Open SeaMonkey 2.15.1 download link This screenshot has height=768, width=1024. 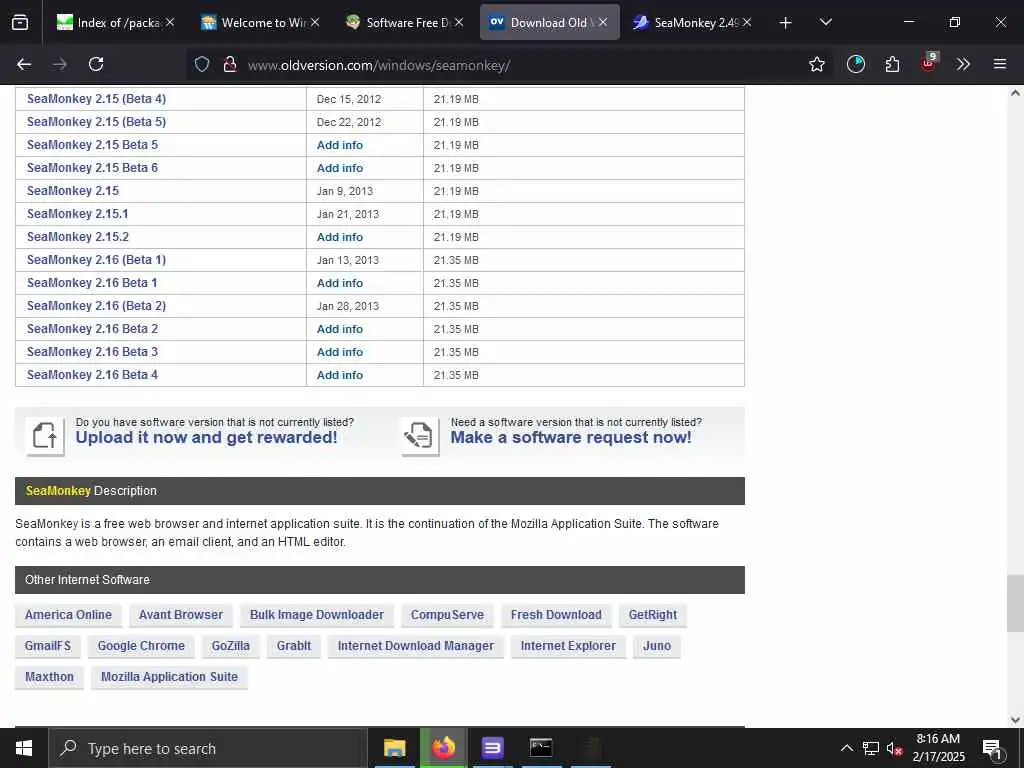[78, 214]
